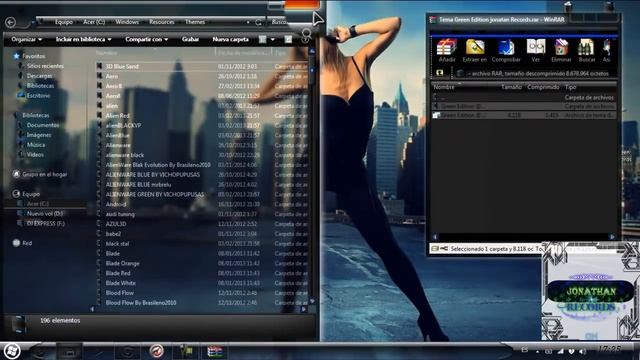Open the red compass taskbar icon

(156, 351)
